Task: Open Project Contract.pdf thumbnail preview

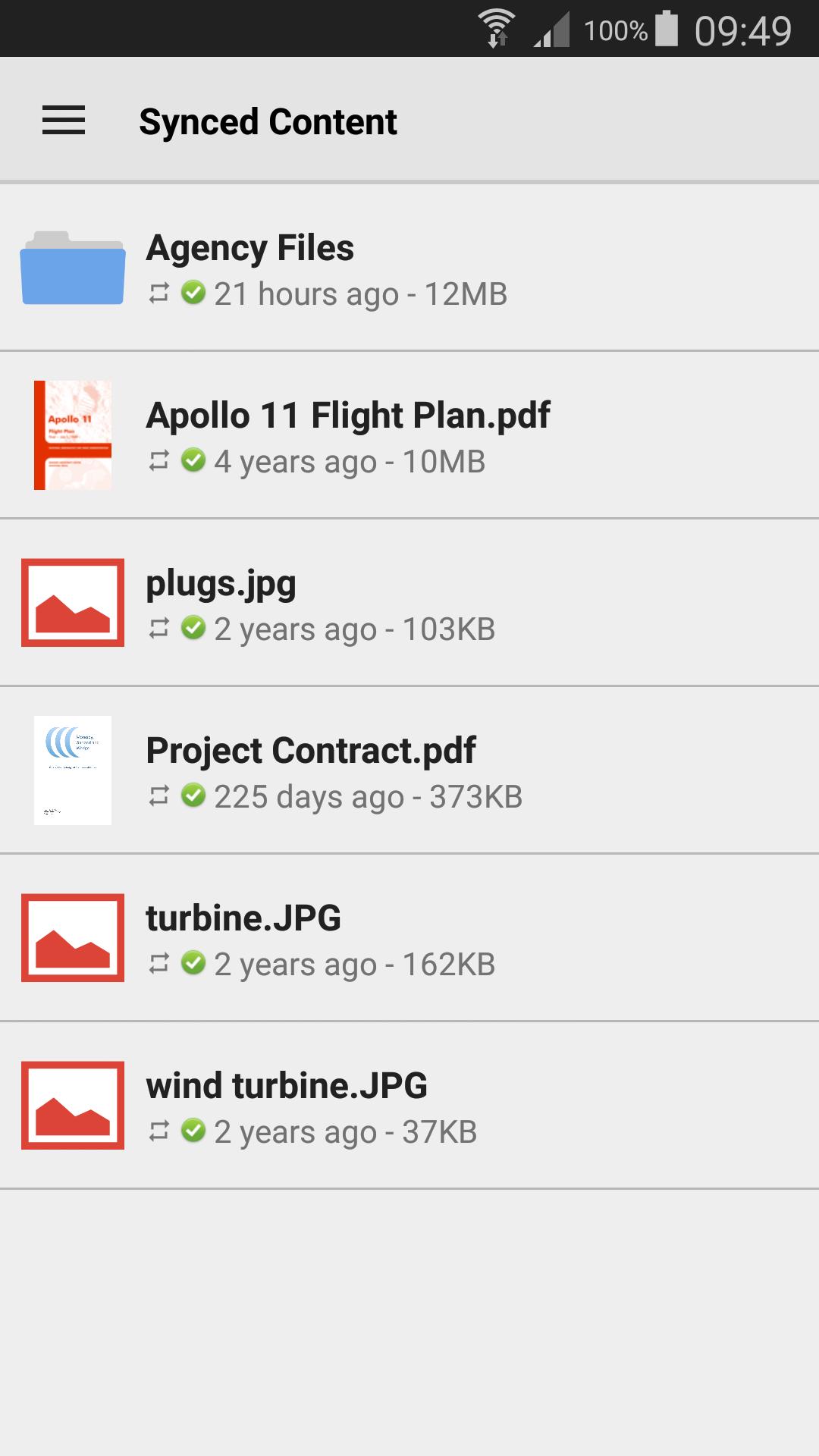Action: tap(73, 770)
